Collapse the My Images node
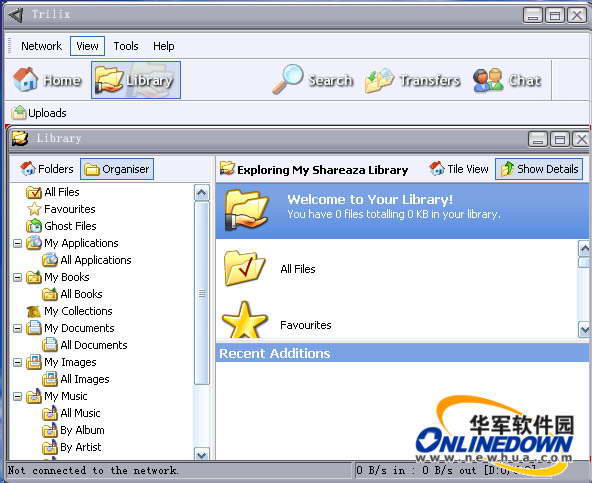The height and width of the screenshot is (483, 592). click(17, 362)
